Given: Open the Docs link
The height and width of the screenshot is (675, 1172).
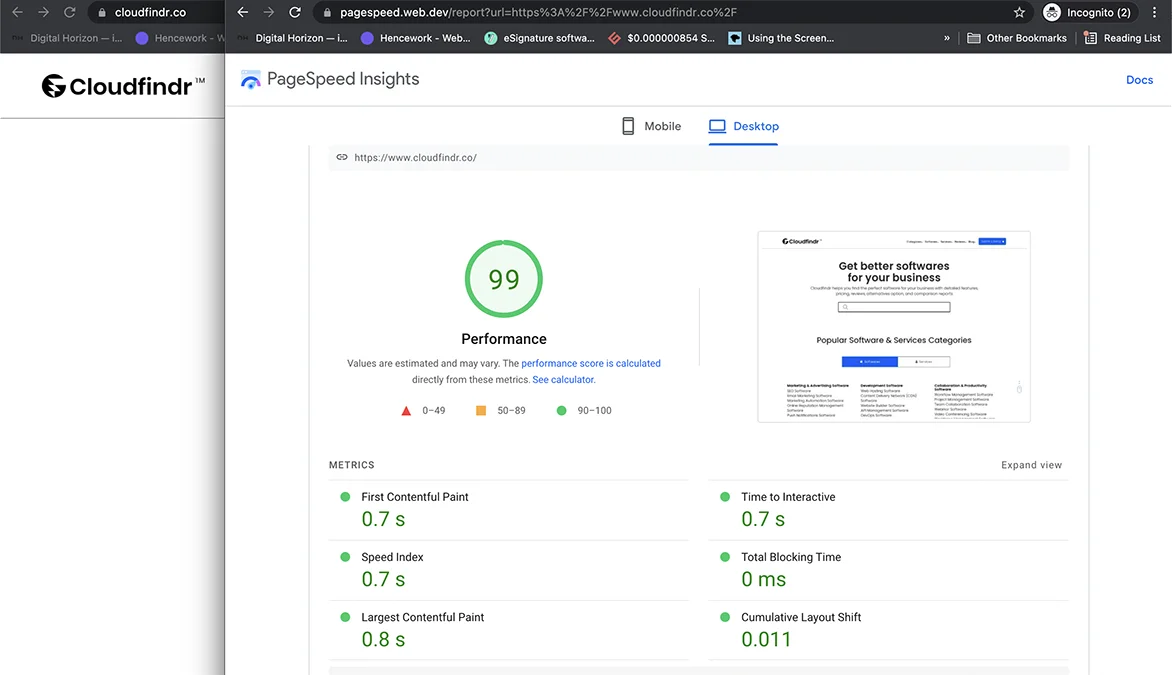Looking at the screenshot, I should (x=1139, y=80).
